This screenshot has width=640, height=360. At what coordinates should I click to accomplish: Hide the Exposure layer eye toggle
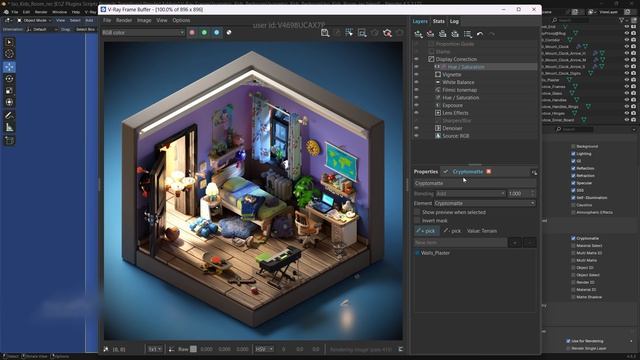pyautogui.click(x=416, y=105)
